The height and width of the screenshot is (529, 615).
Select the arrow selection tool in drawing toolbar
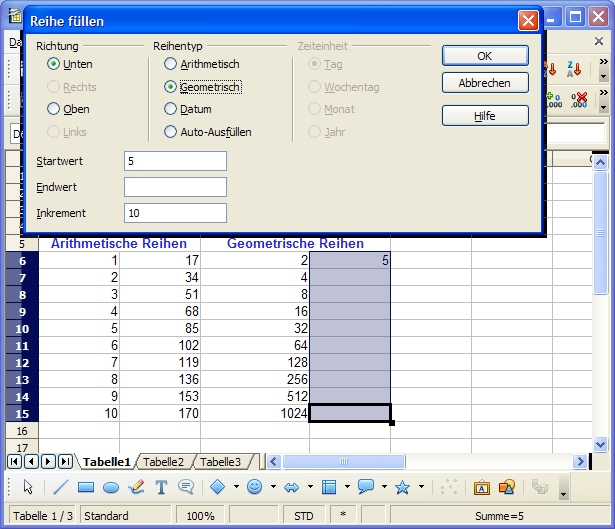click(x=28, y=487)
